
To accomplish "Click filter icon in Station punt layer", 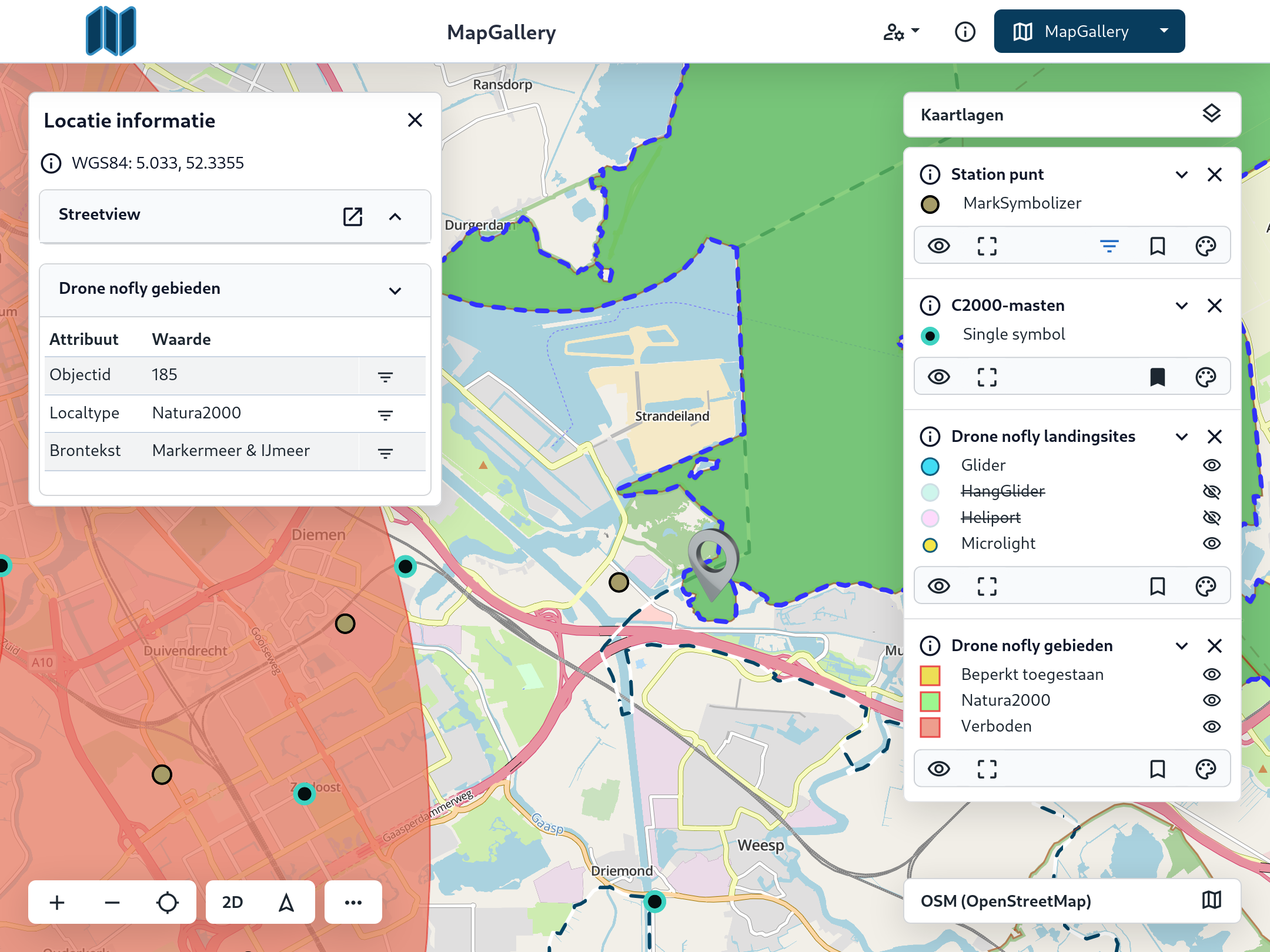I will [1109, 246].
